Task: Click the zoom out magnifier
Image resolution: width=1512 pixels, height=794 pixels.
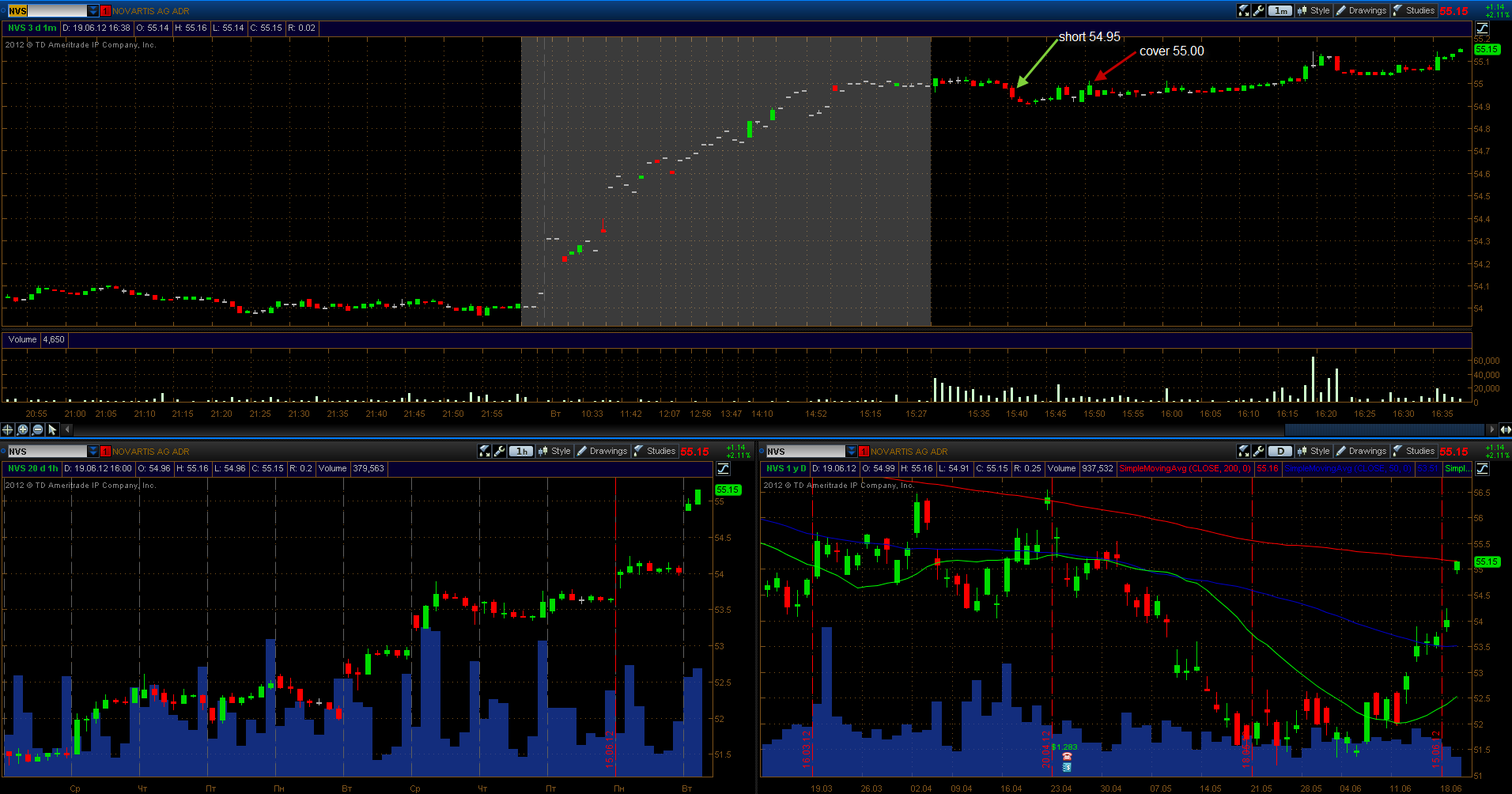Action: pos(37,429)
